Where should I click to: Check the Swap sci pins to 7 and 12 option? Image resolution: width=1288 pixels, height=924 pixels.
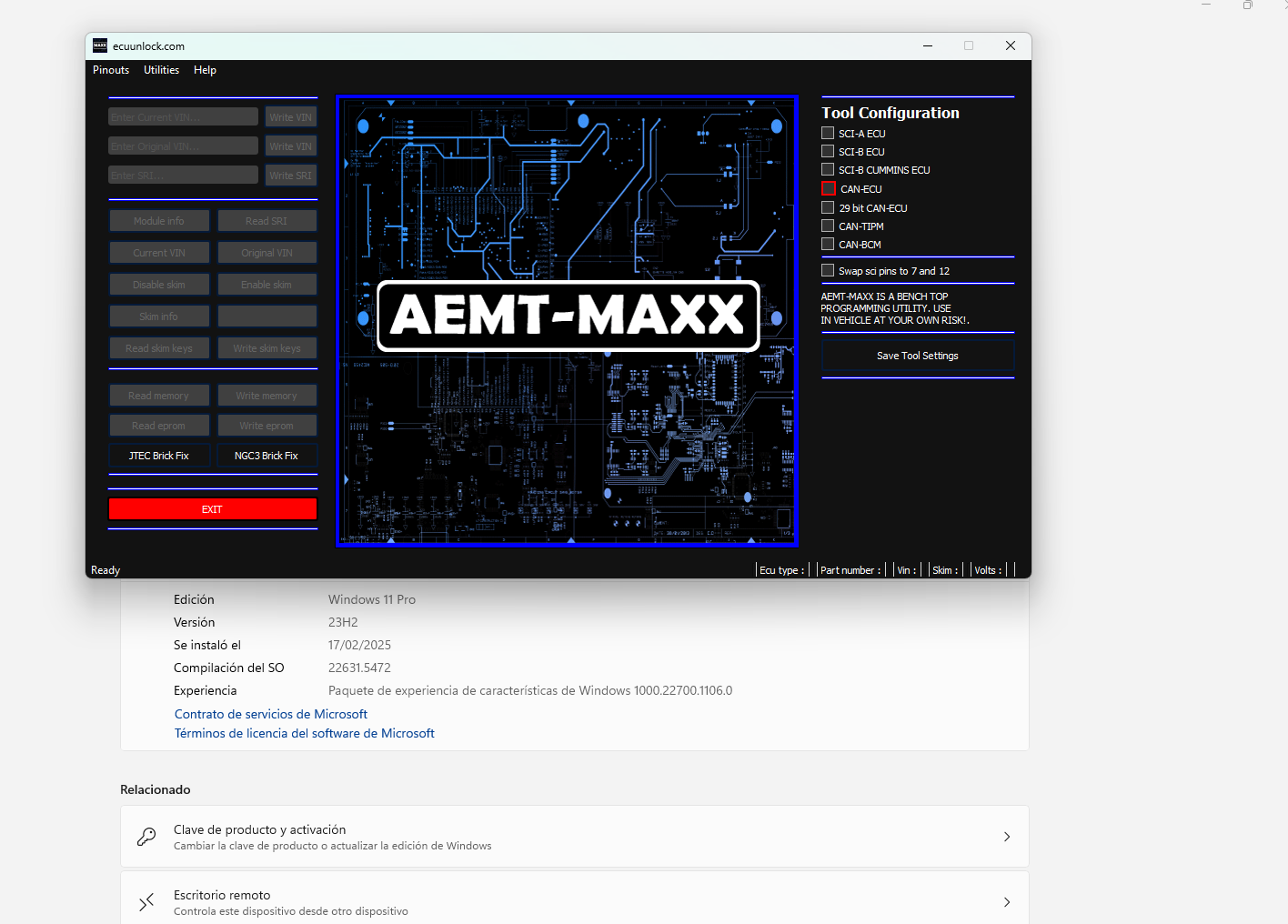(828, 271)
